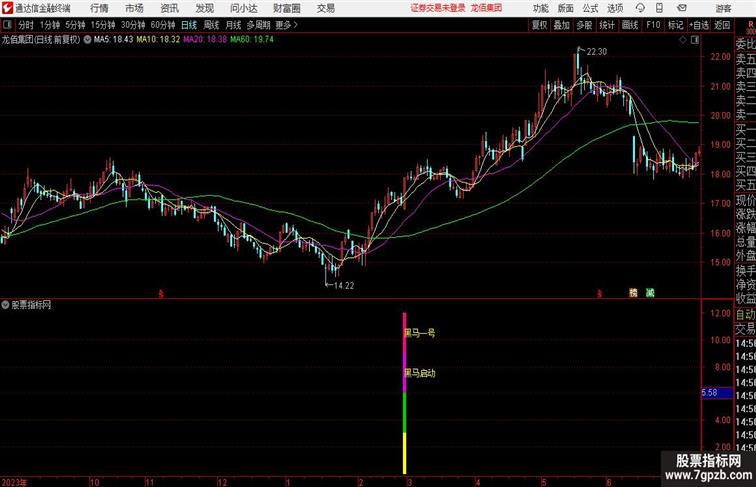Viewport: 756px width, 487px height.
Task: Add stock with +自选 button
Action: pos(699,25)
